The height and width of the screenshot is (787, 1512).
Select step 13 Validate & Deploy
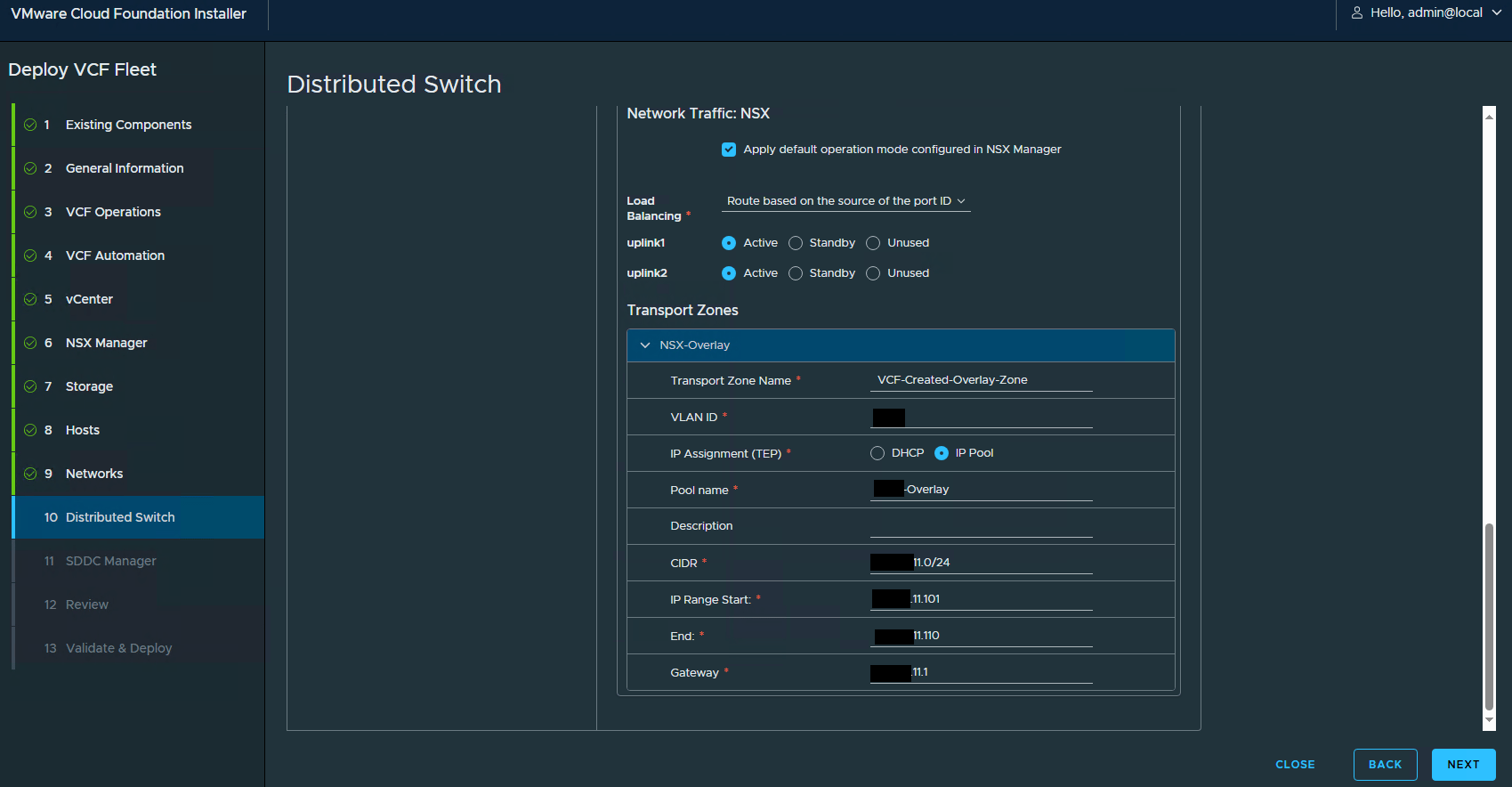pyautogui.click(x=139, y=648)
